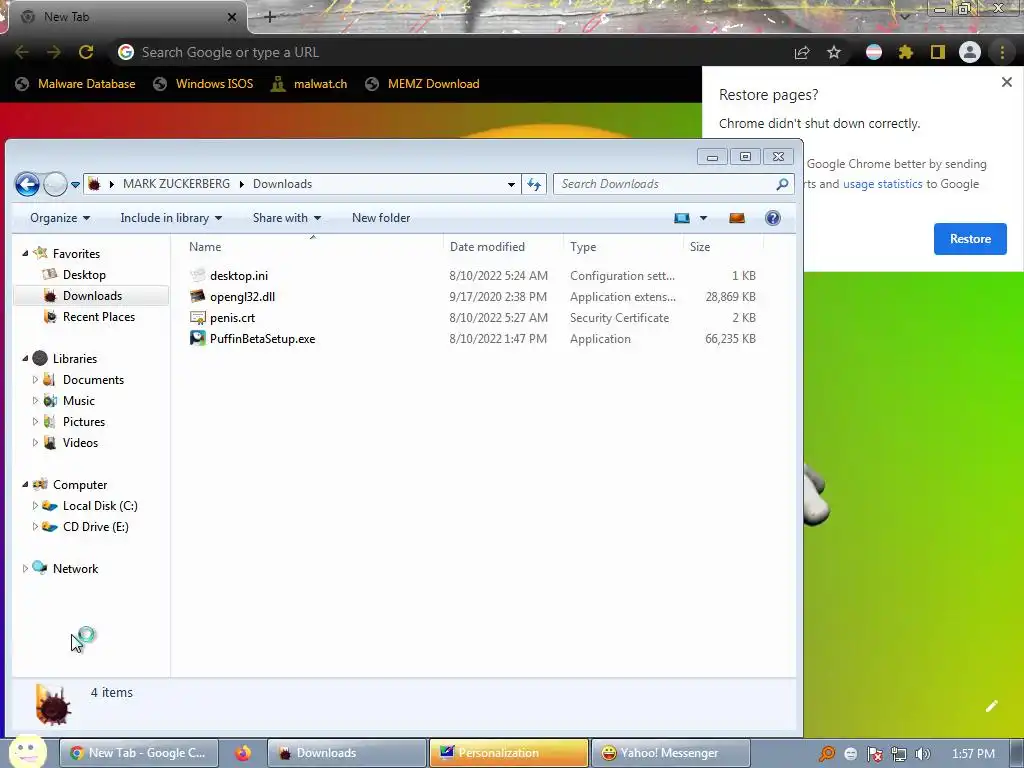Select Network in navigation pane
1024x768 pixels.
(75, 569)
